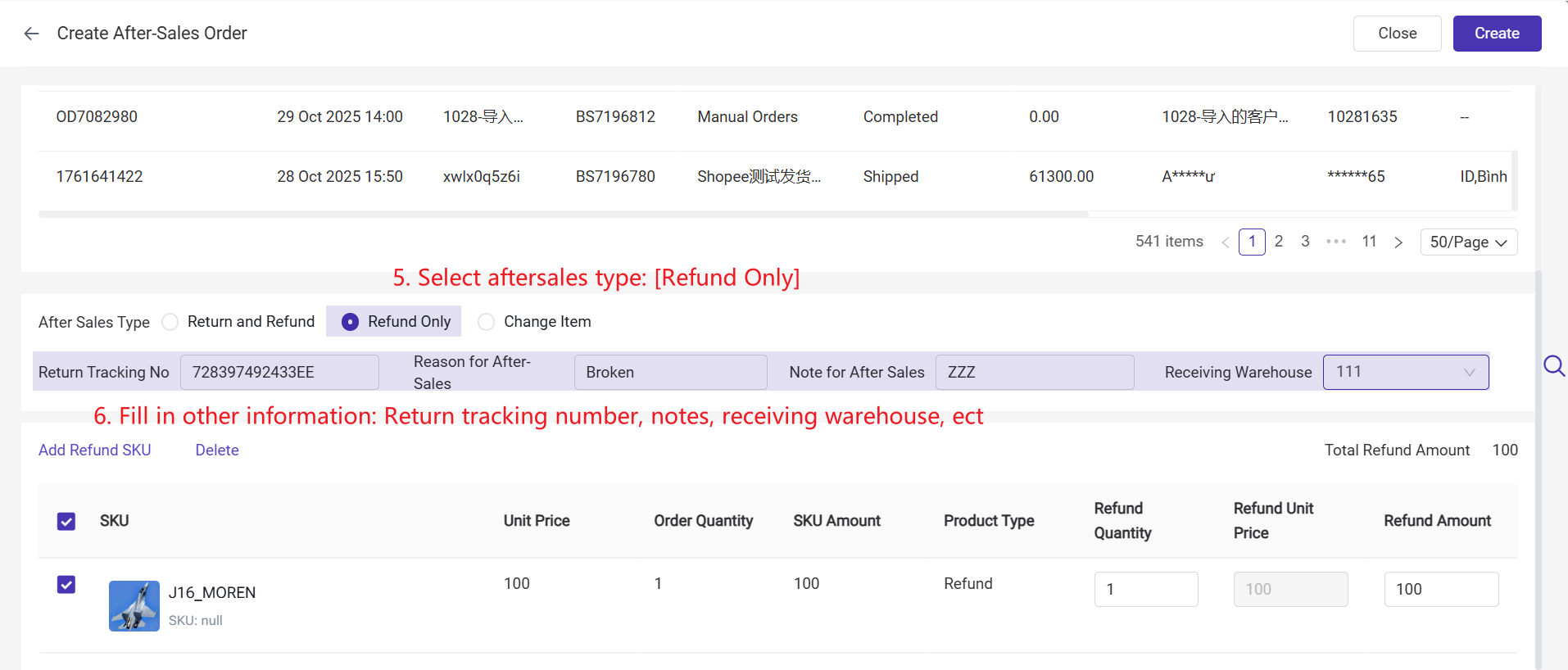Select the Return and Refund radio option
The height and width of the screenshot is (670, 1568).
(170, 322)
